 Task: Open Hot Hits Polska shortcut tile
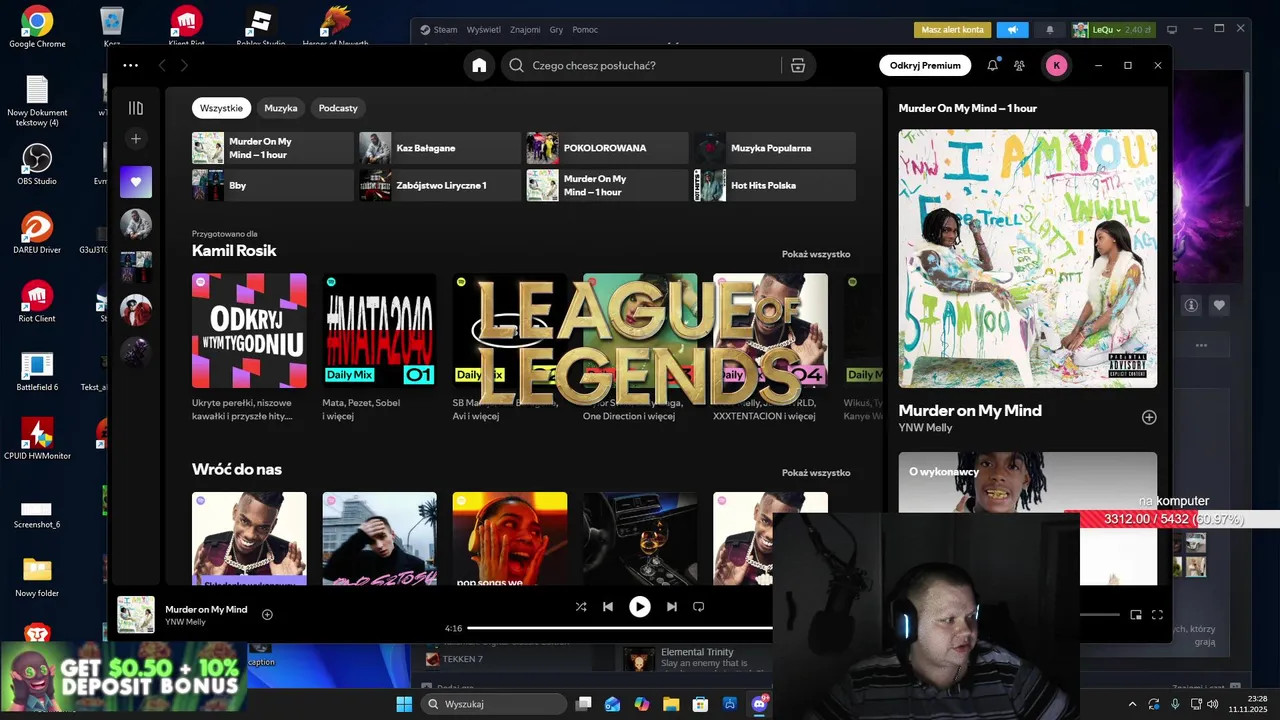pyautogui.click(x=775, y=185)
